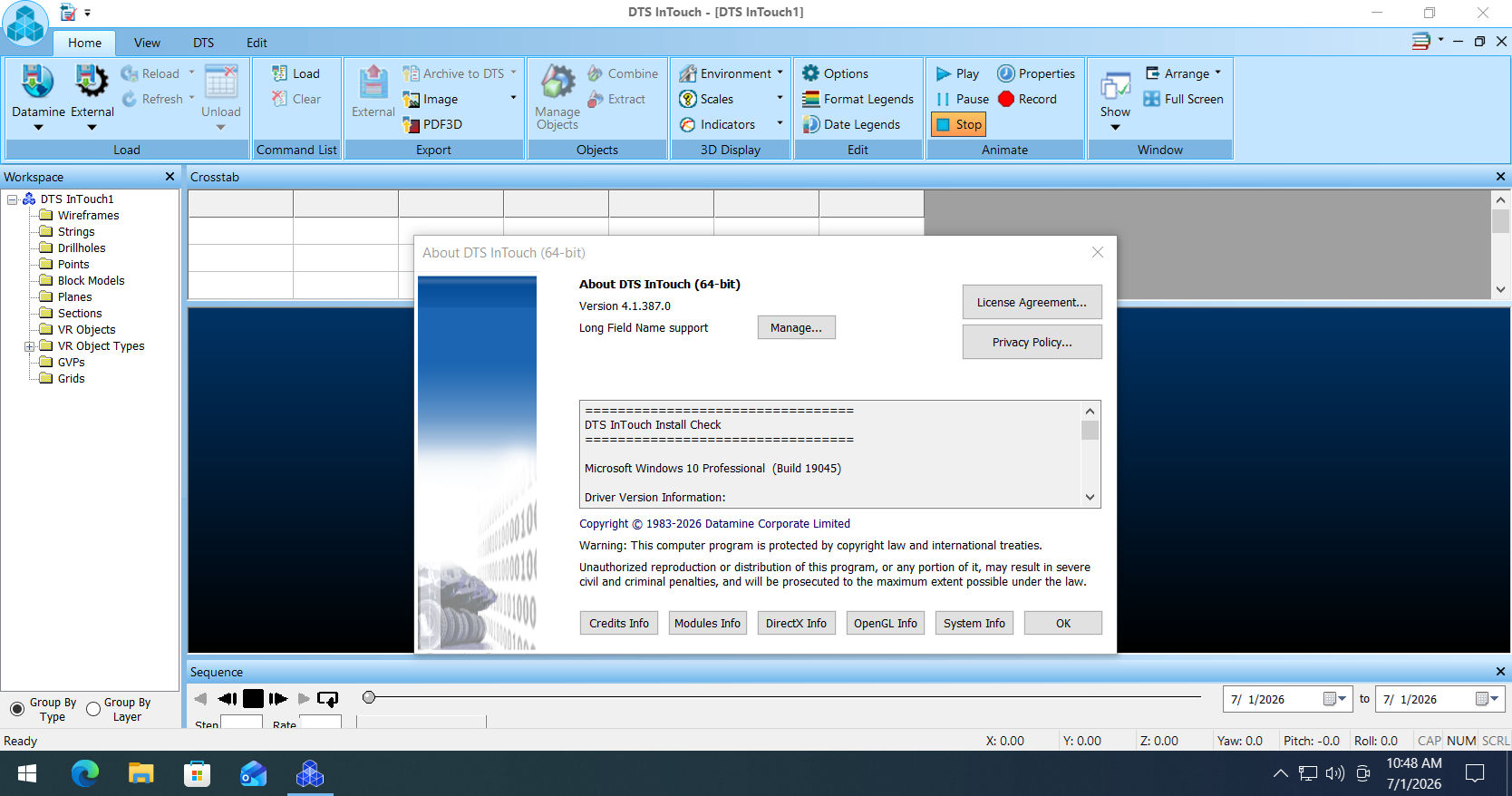Viewport: 1512px width, 796px height.
Task: Click down arrow of Crosstab scrollbar
Action: tap(1500, 289)
